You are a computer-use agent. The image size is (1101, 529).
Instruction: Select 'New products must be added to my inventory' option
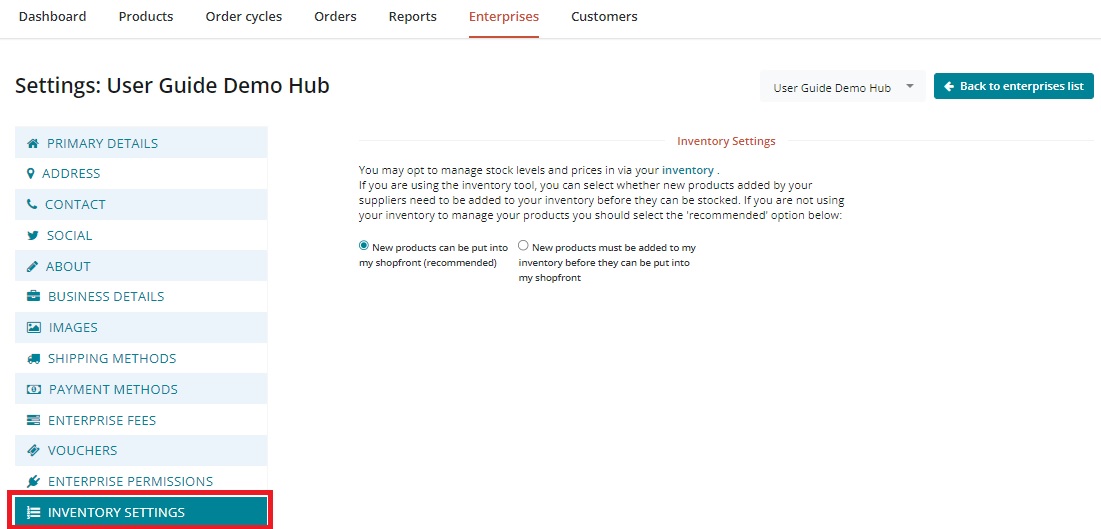pyautogui.click(x=523, y=246)
